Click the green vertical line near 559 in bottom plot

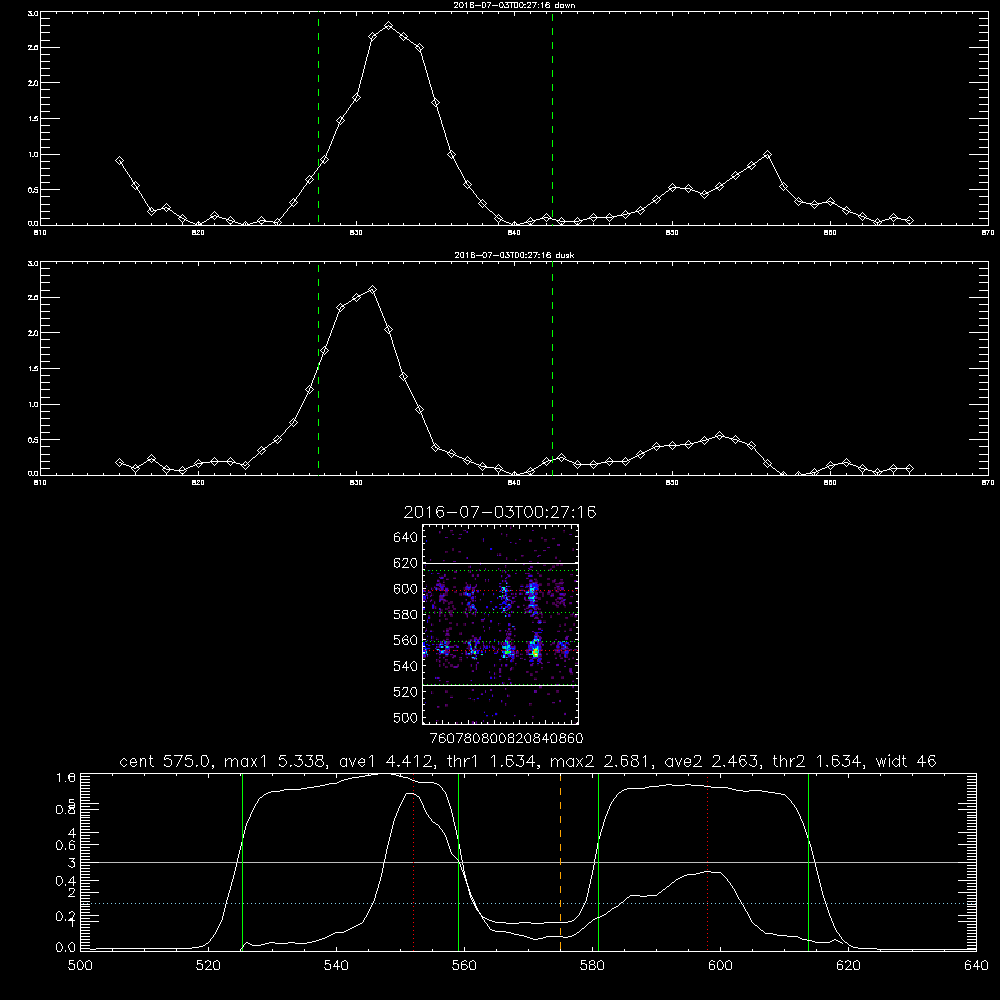(459, 862)
